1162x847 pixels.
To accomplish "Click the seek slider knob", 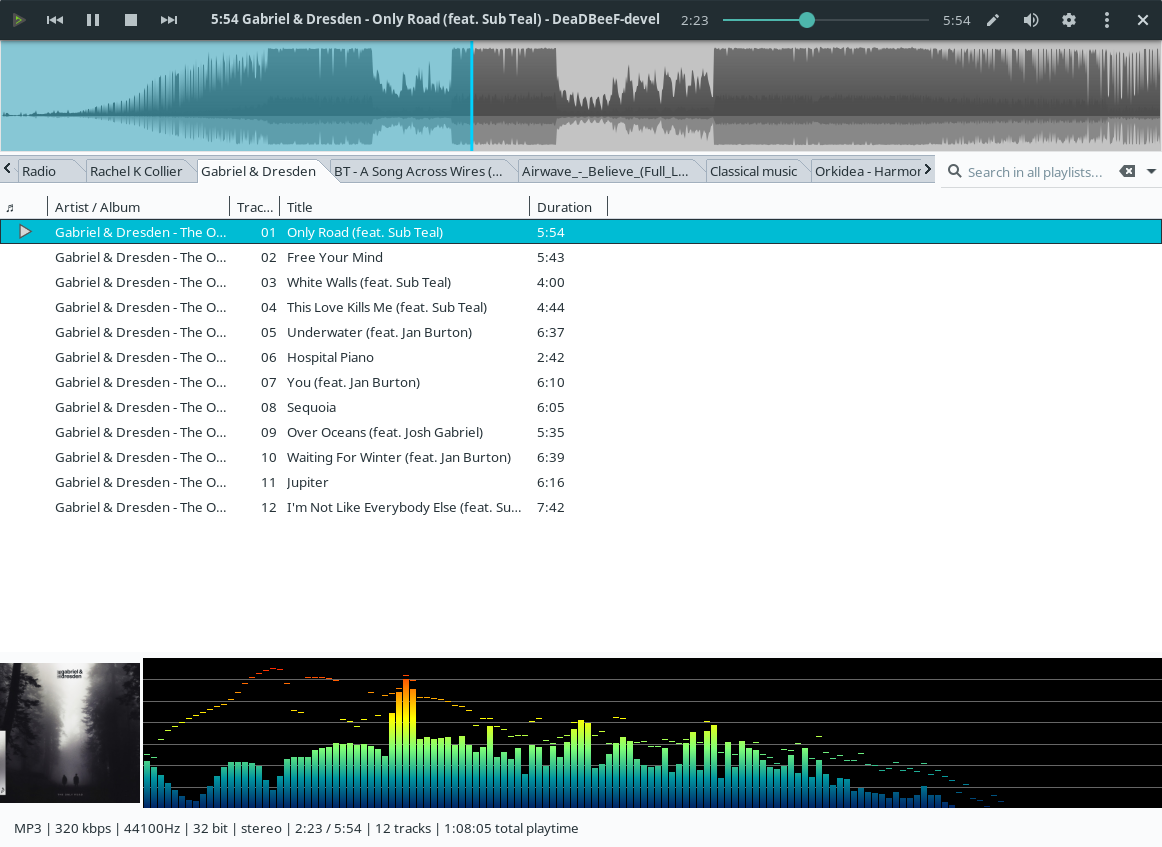I will 807,20.
